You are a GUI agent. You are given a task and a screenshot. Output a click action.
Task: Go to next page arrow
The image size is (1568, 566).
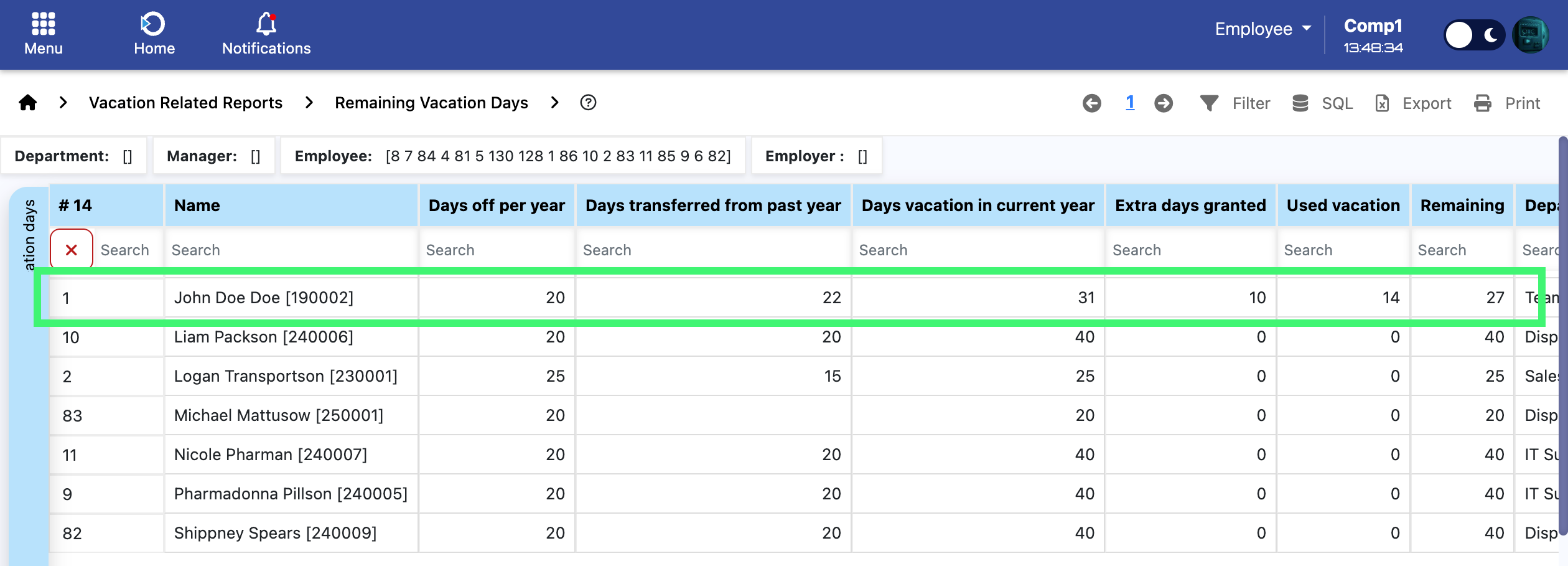[x=1164, y=103]
